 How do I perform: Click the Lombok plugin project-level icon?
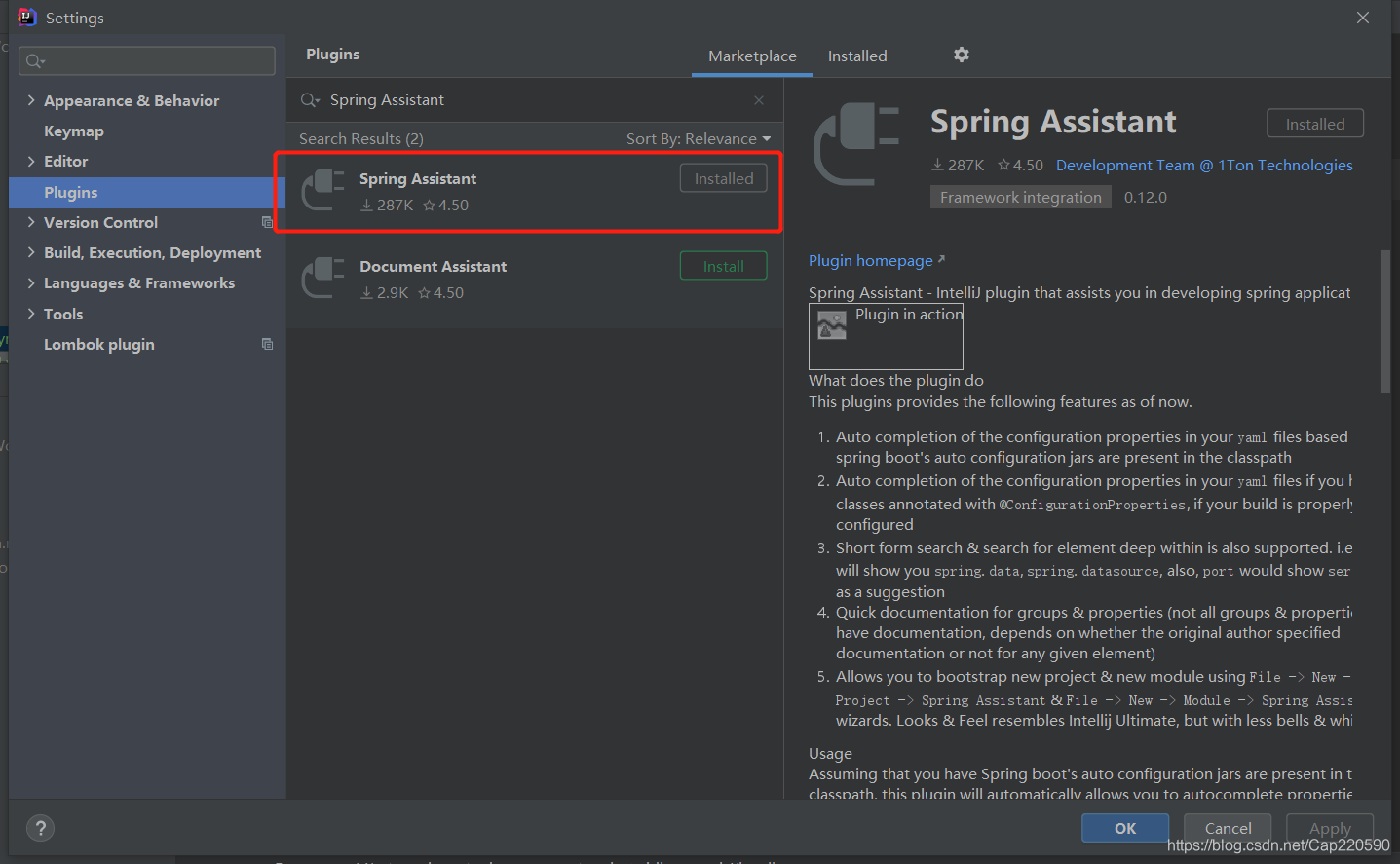[267, 344]
